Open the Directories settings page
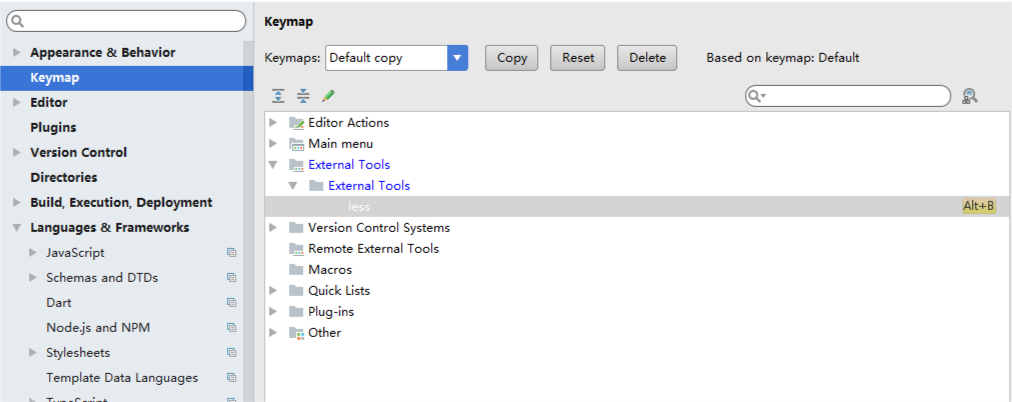Viewport: 1012px width, 402px height. (x=63, y=177)
